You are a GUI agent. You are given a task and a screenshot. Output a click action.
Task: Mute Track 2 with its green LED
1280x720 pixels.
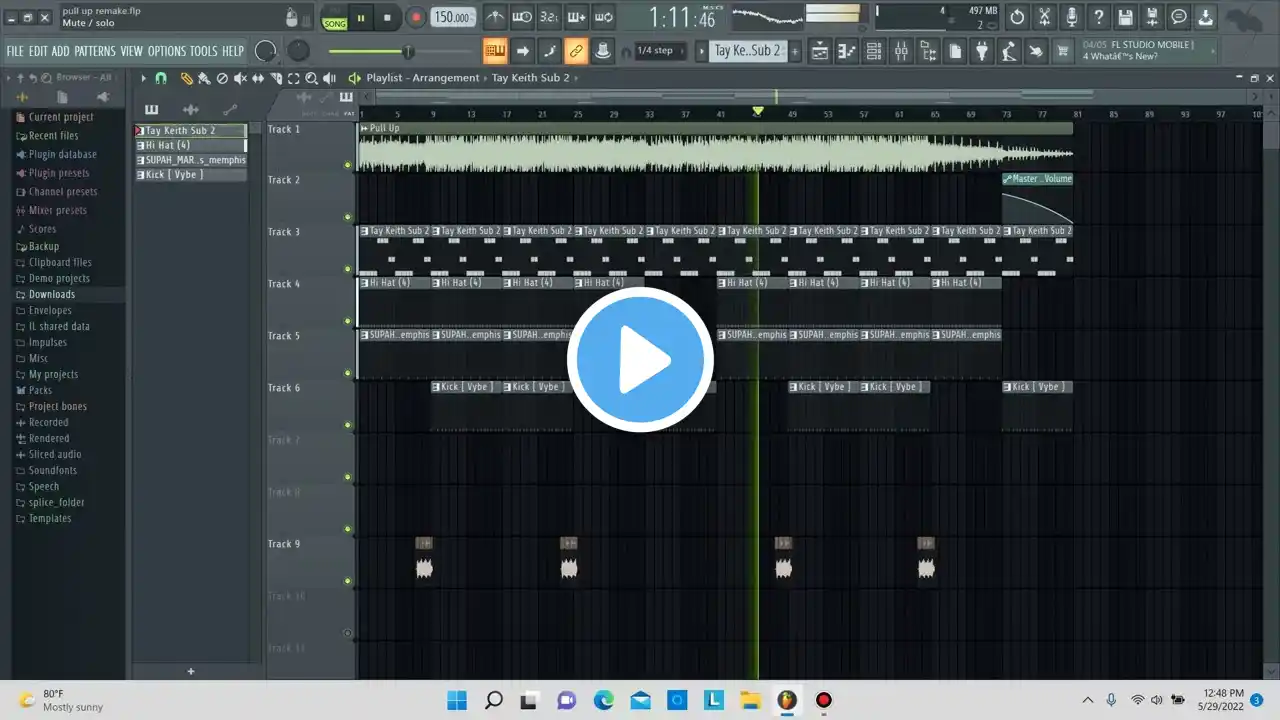coord(348,217)
